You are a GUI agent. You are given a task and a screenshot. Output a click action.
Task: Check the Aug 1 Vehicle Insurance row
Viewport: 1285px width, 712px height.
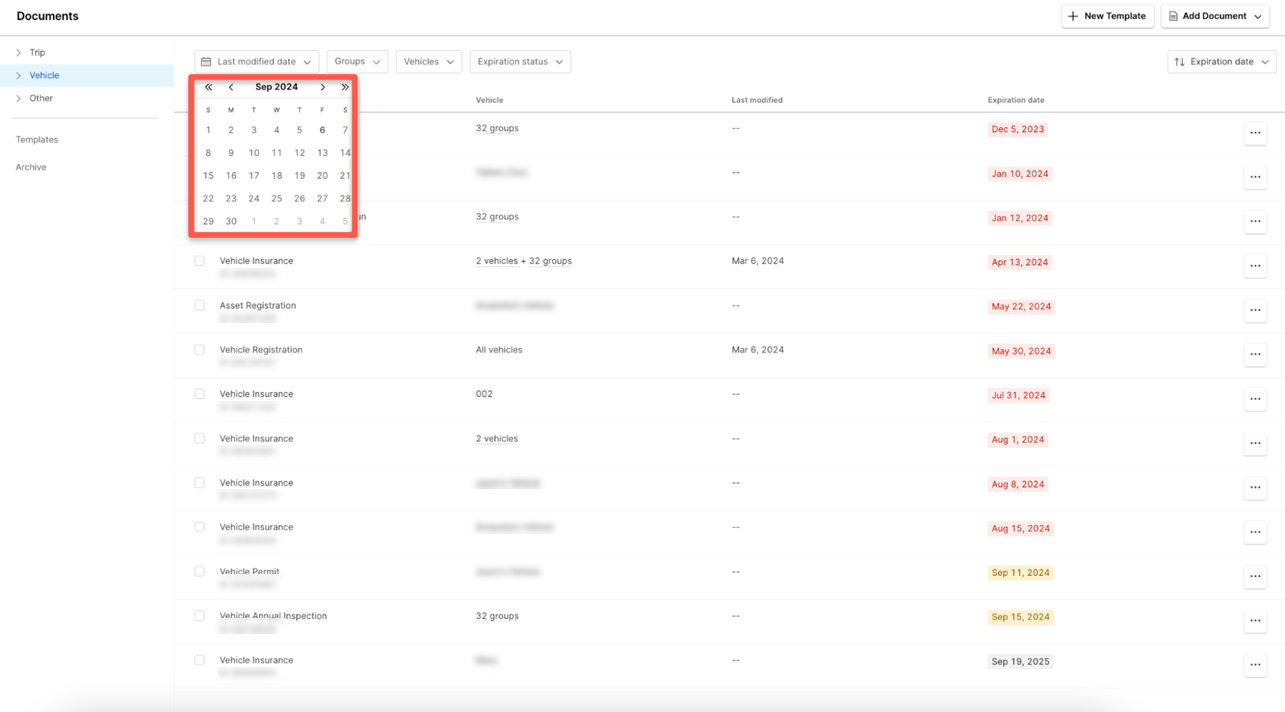point(200,438)
